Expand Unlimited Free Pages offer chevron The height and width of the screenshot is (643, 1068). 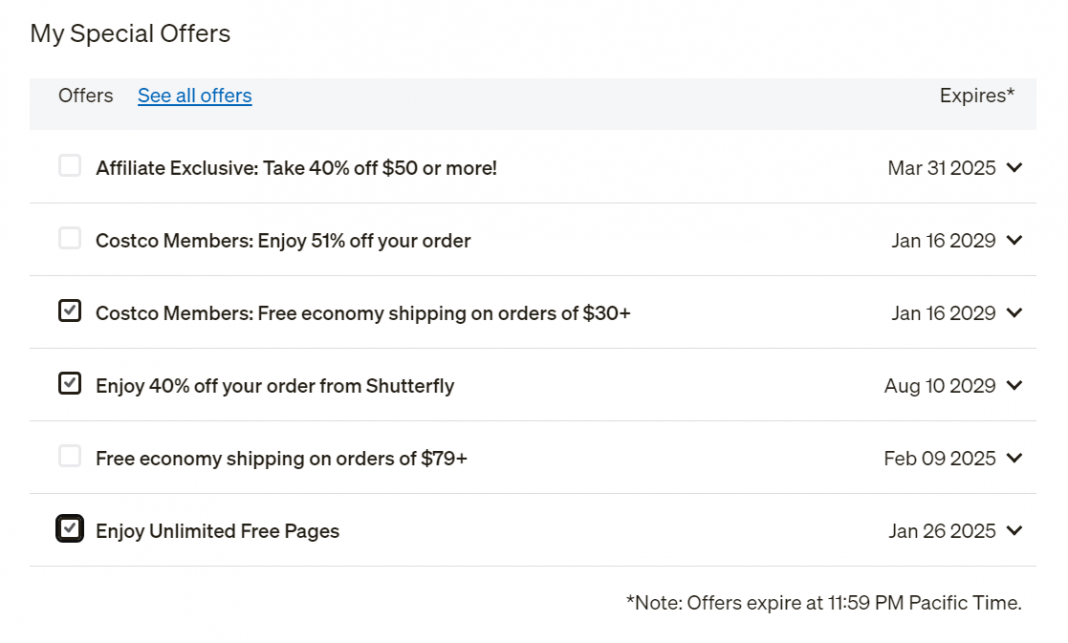[1014, 531]
